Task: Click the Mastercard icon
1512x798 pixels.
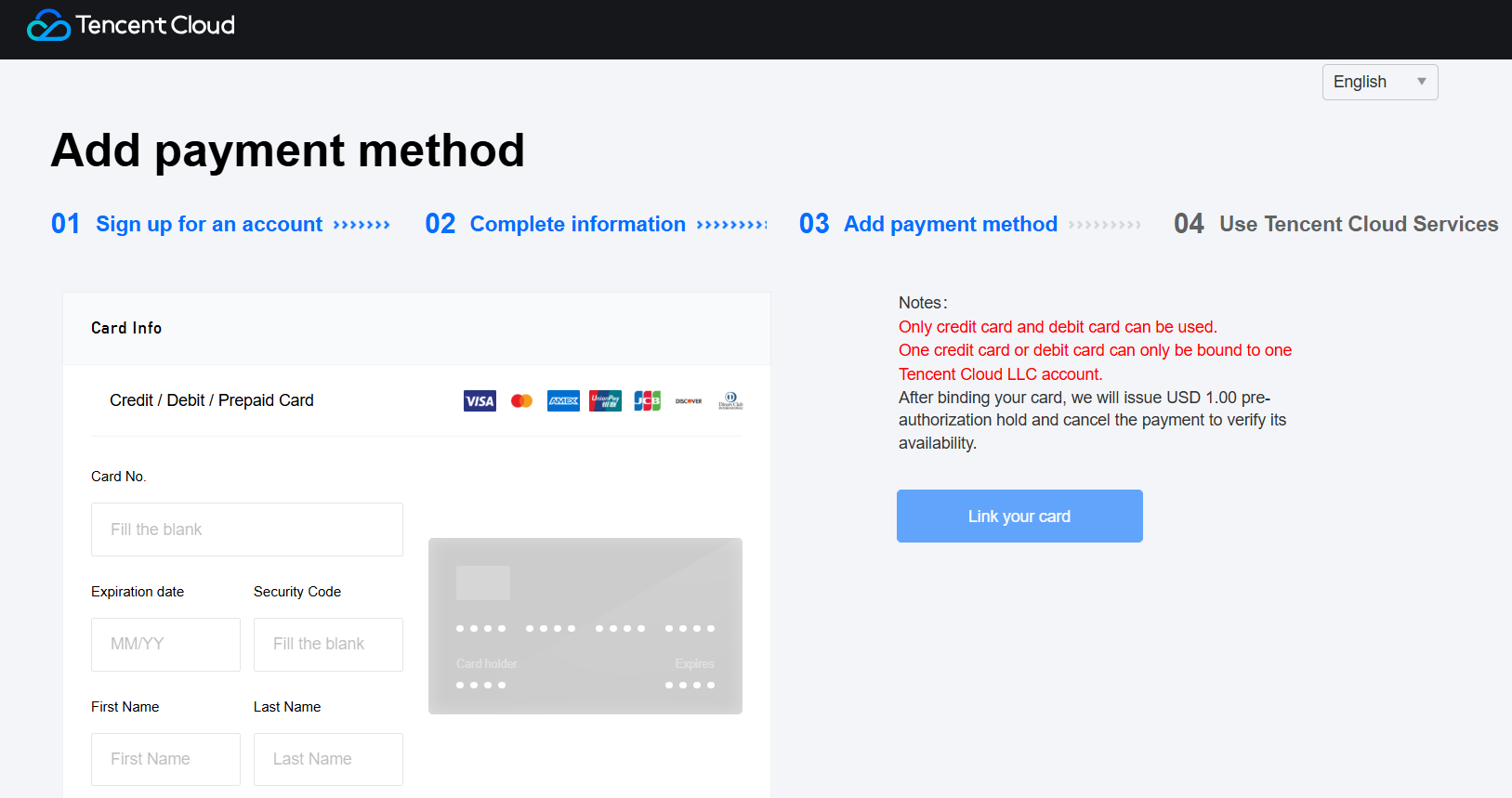Action: click(521, 401)
